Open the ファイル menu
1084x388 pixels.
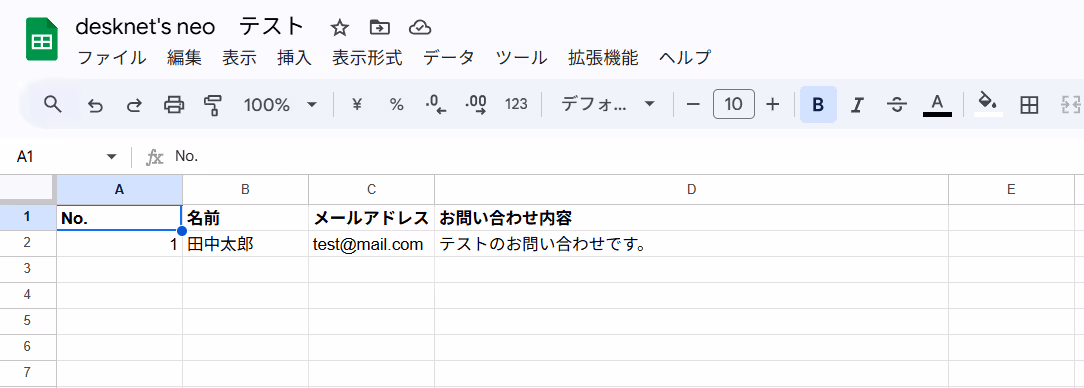point(112,57)
